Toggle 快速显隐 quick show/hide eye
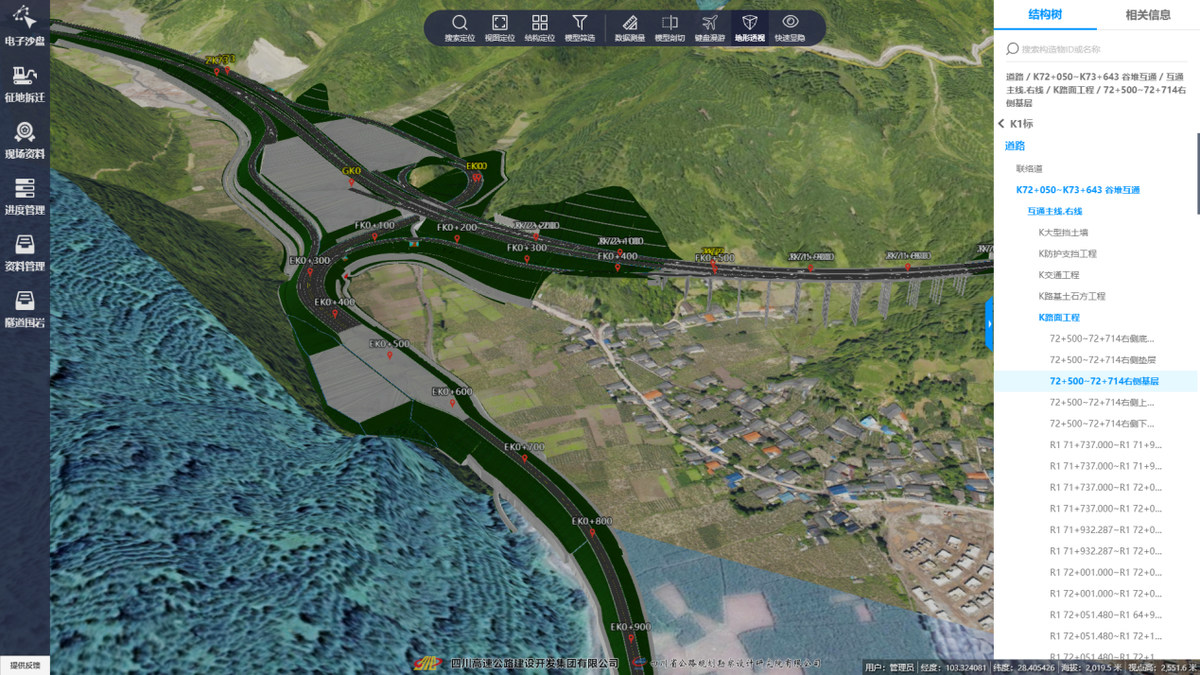This screenshot has width=1200, height=675. coord(789,27)
